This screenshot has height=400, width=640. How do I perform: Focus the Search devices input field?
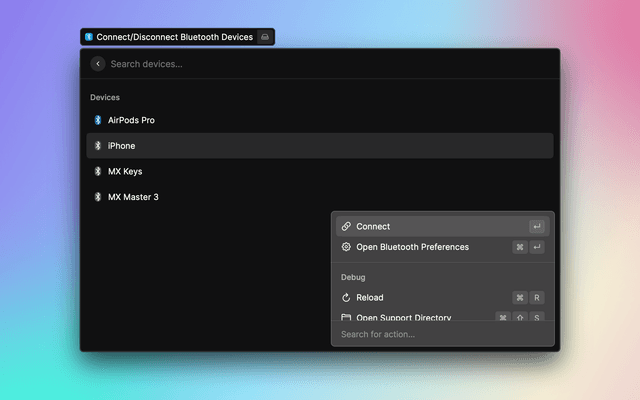300,64
